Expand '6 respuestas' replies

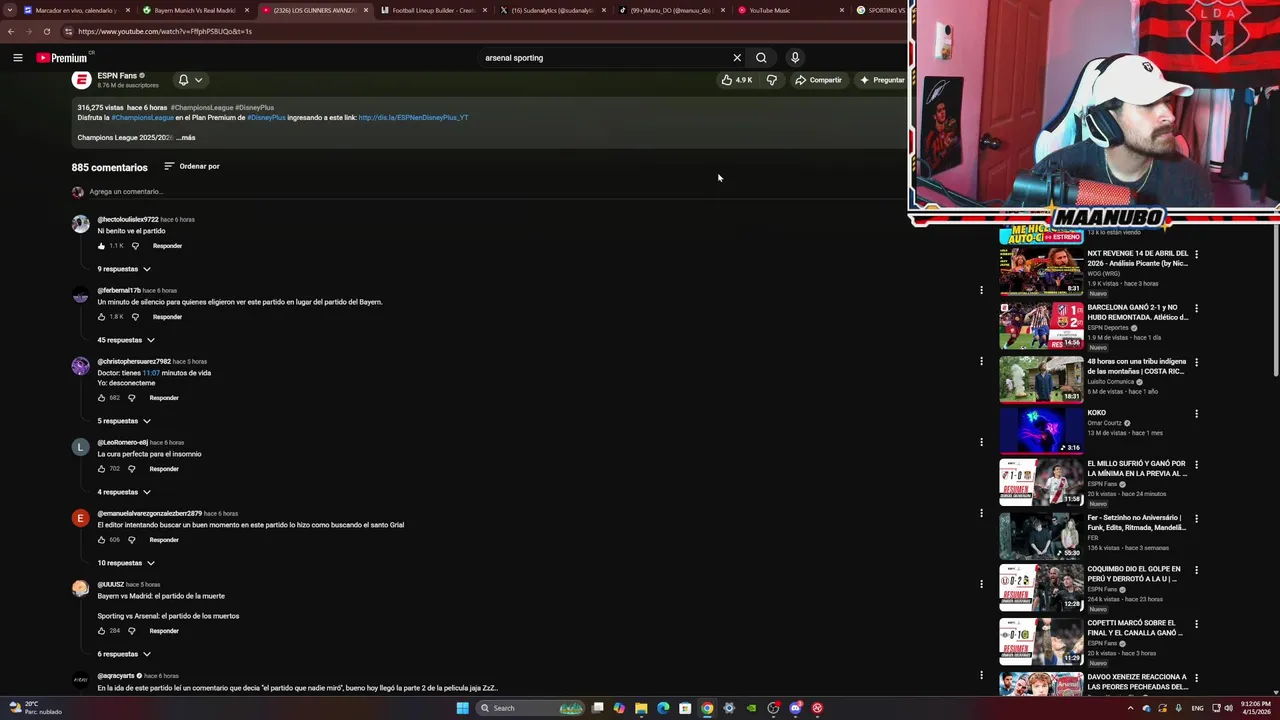[x=124, y=654]
